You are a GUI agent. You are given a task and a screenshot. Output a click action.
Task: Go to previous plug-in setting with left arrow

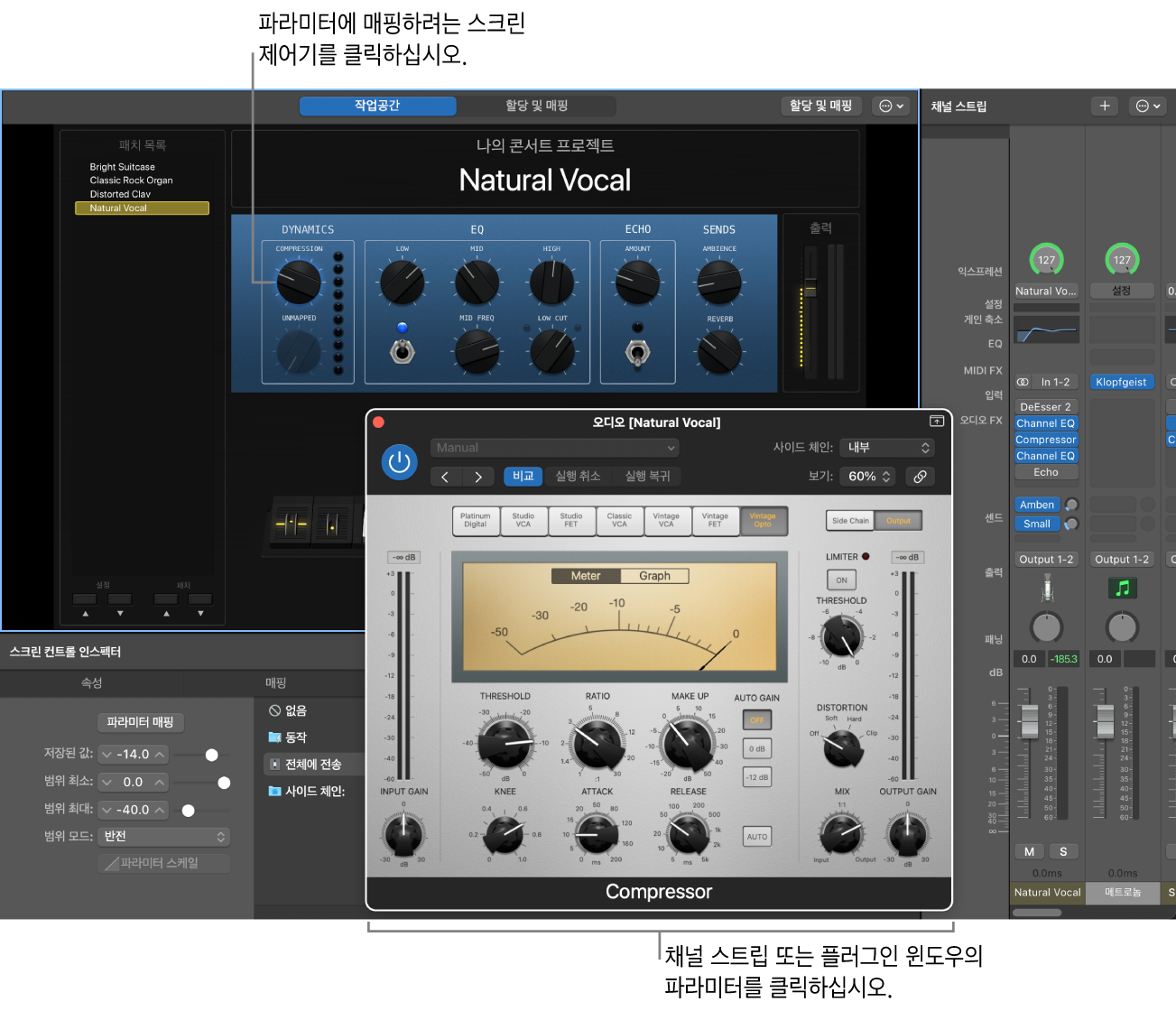[445, 477]
